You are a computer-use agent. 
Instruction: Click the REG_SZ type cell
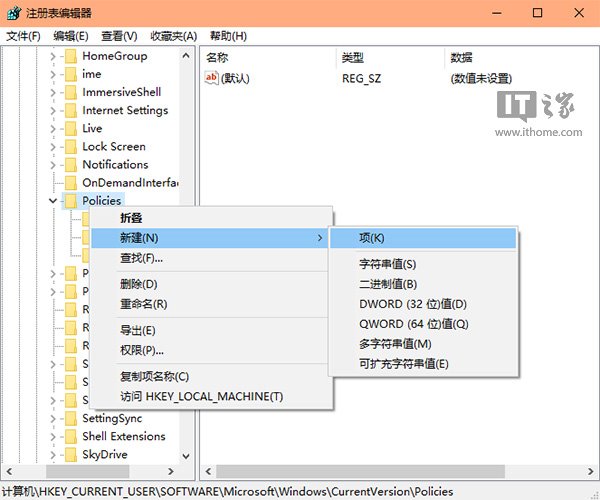[x=361, y=78]
